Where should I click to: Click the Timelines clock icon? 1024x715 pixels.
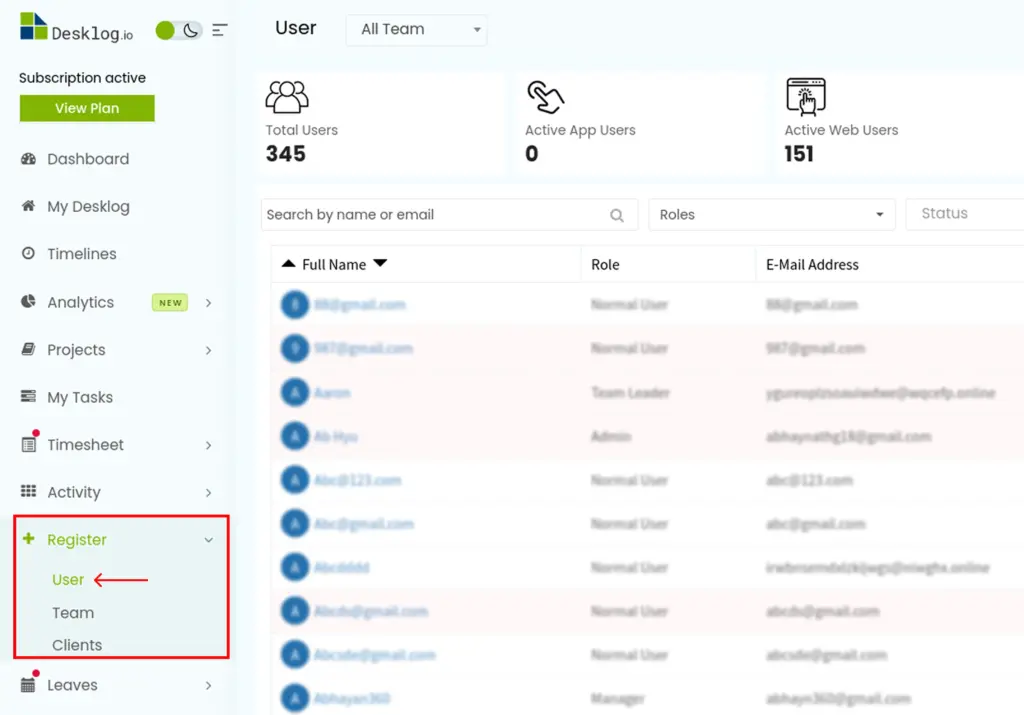(28, 254)
